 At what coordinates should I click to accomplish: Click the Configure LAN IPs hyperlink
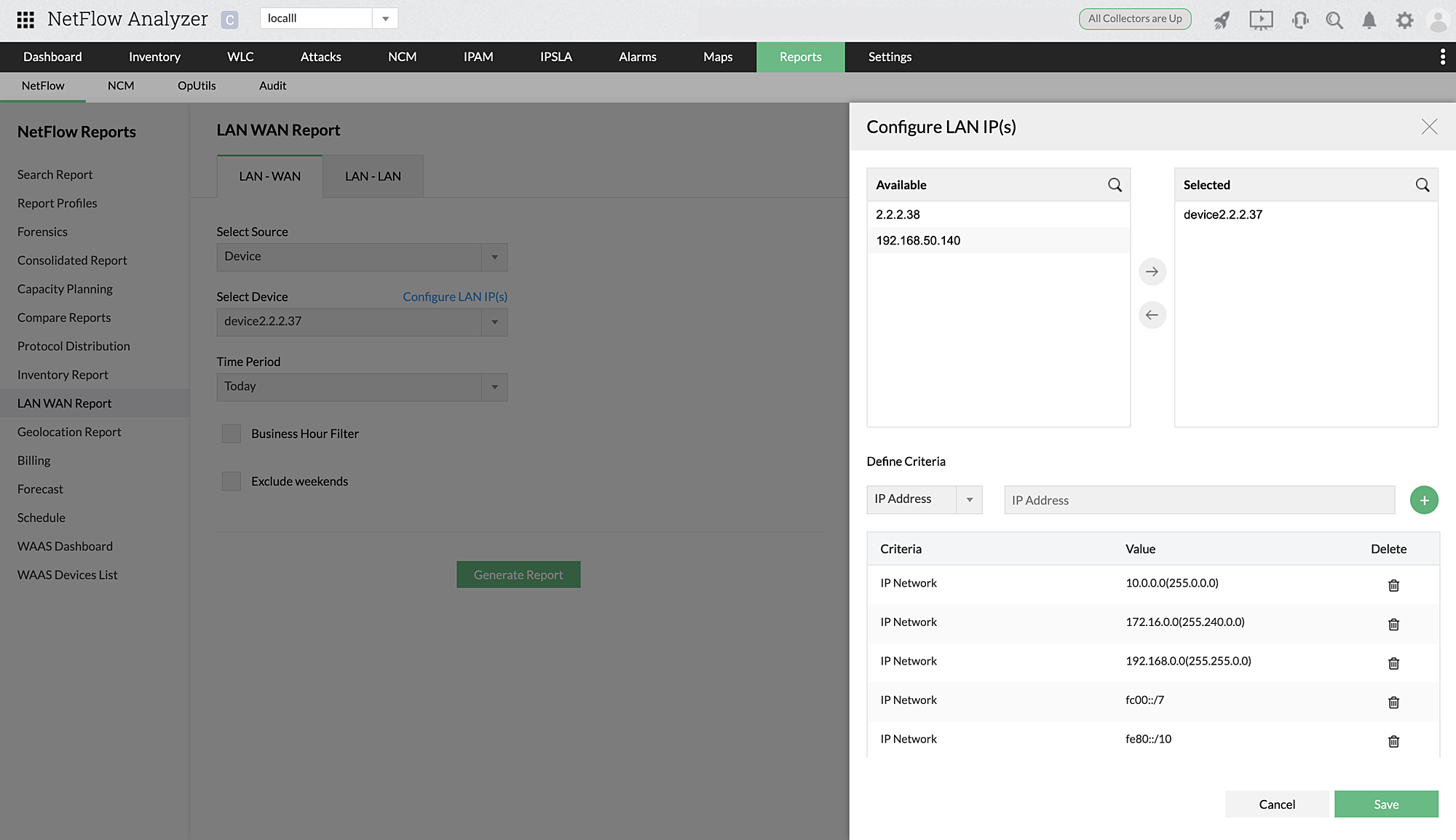(x=454, y=296)
